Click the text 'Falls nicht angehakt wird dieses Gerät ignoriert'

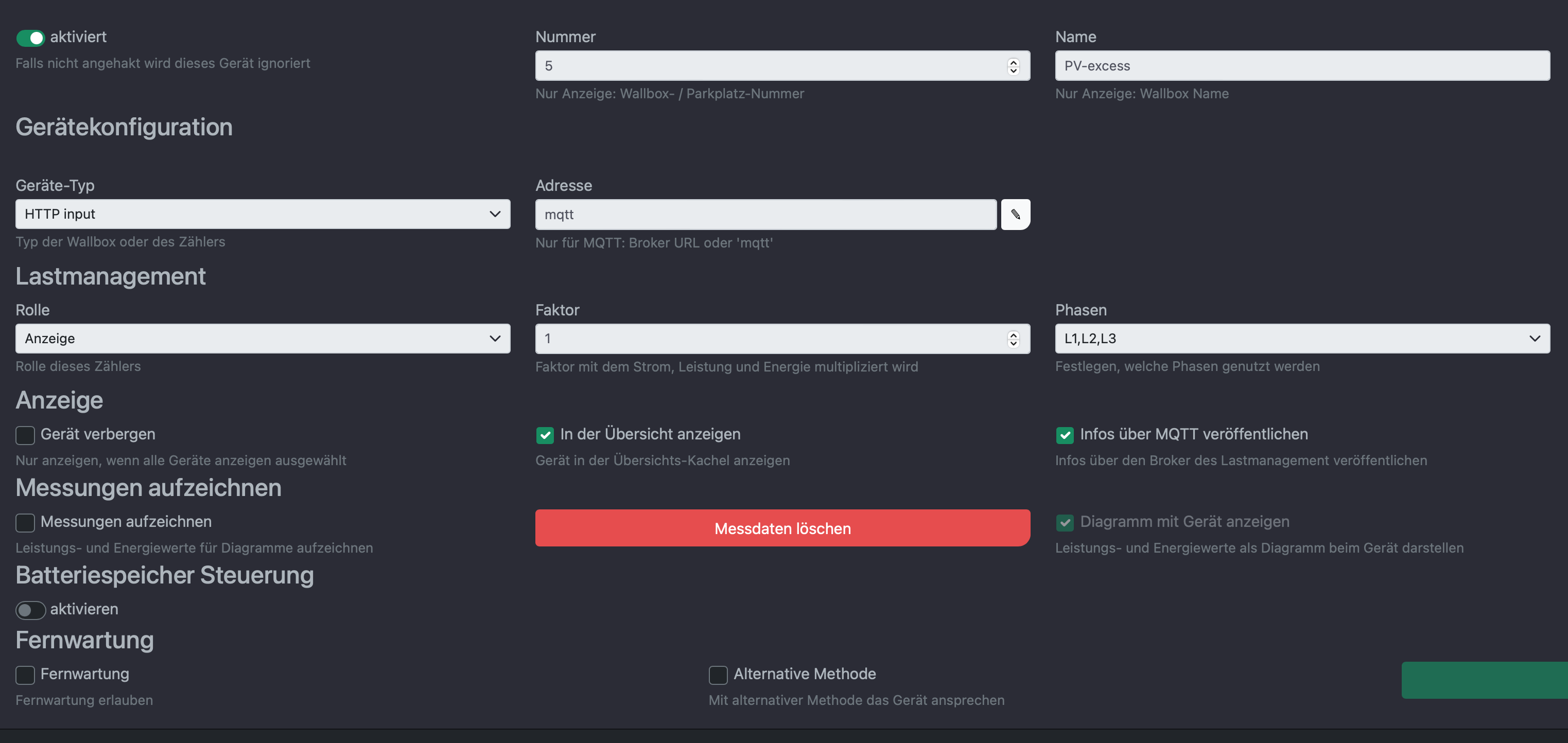[x=163, y=63]
